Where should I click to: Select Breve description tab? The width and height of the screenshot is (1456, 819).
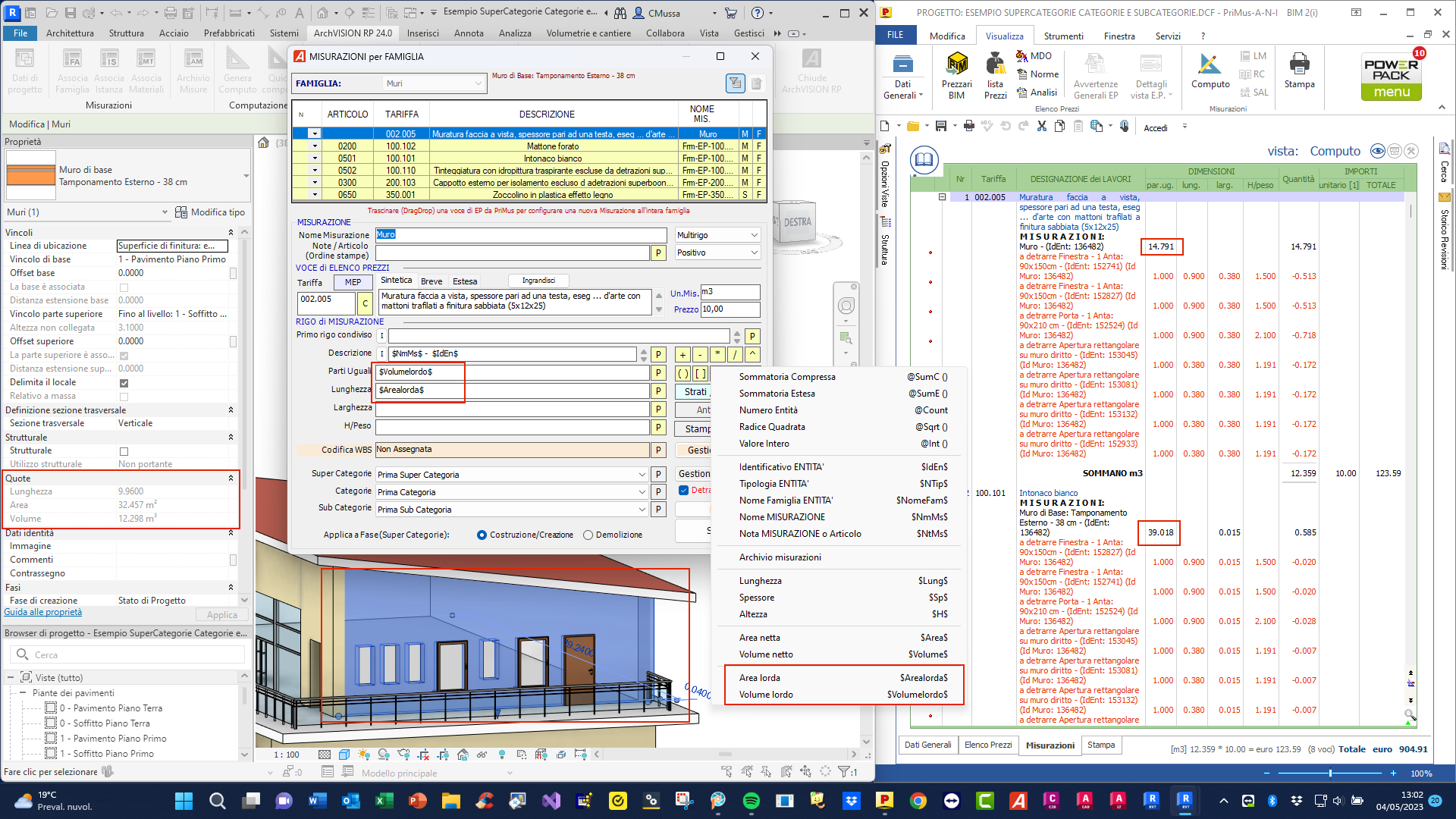tap(431, 281)
